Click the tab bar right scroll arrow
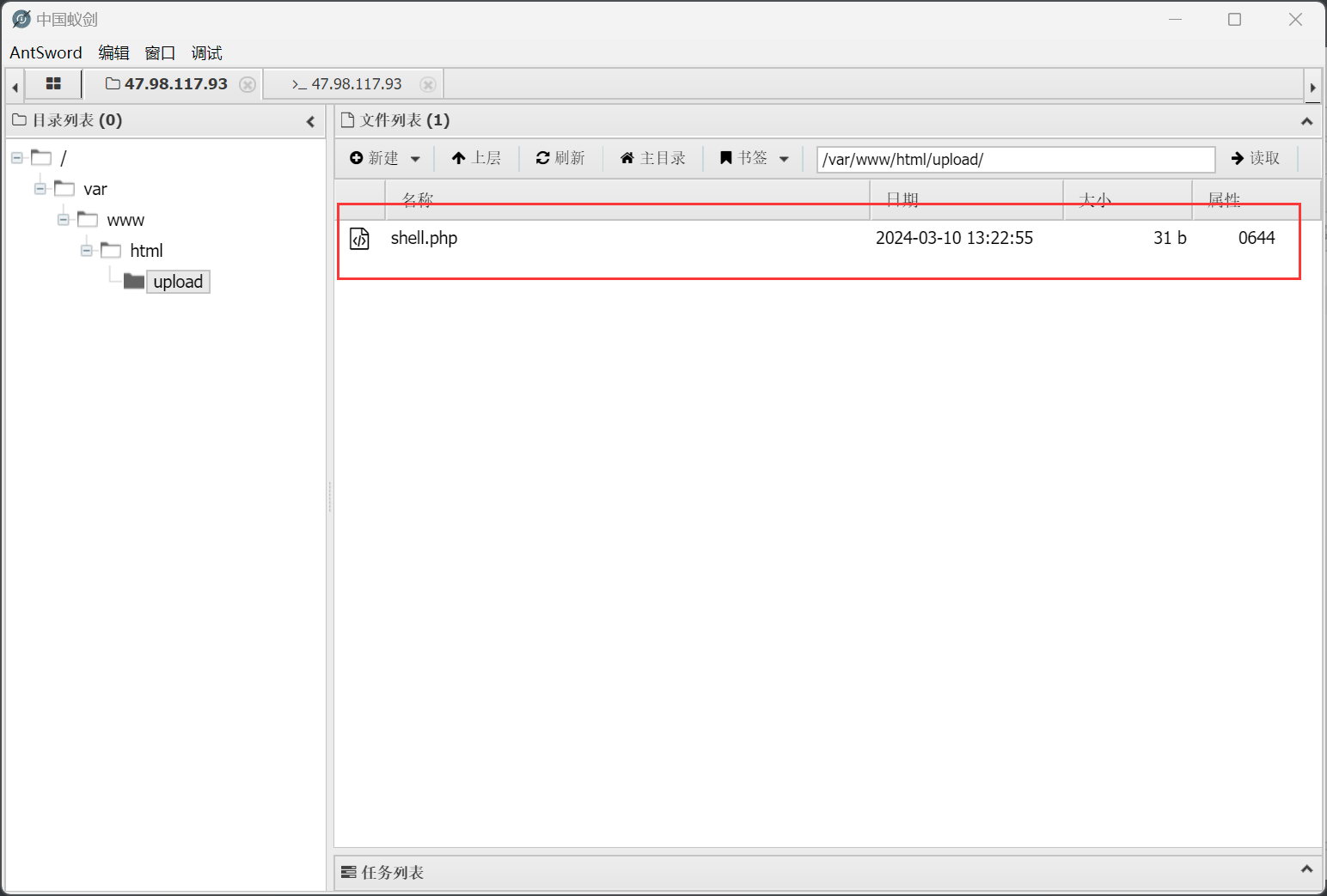The image size is (1327, 896). tap(1312, 87)
